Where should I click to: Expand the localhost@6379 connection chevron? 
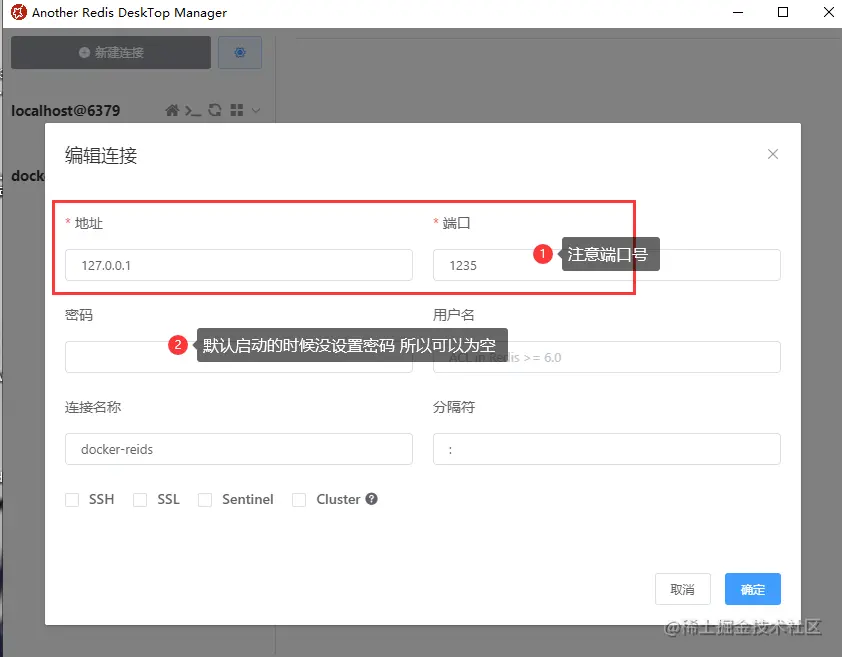pyautogui.click(x=256, y=111)
